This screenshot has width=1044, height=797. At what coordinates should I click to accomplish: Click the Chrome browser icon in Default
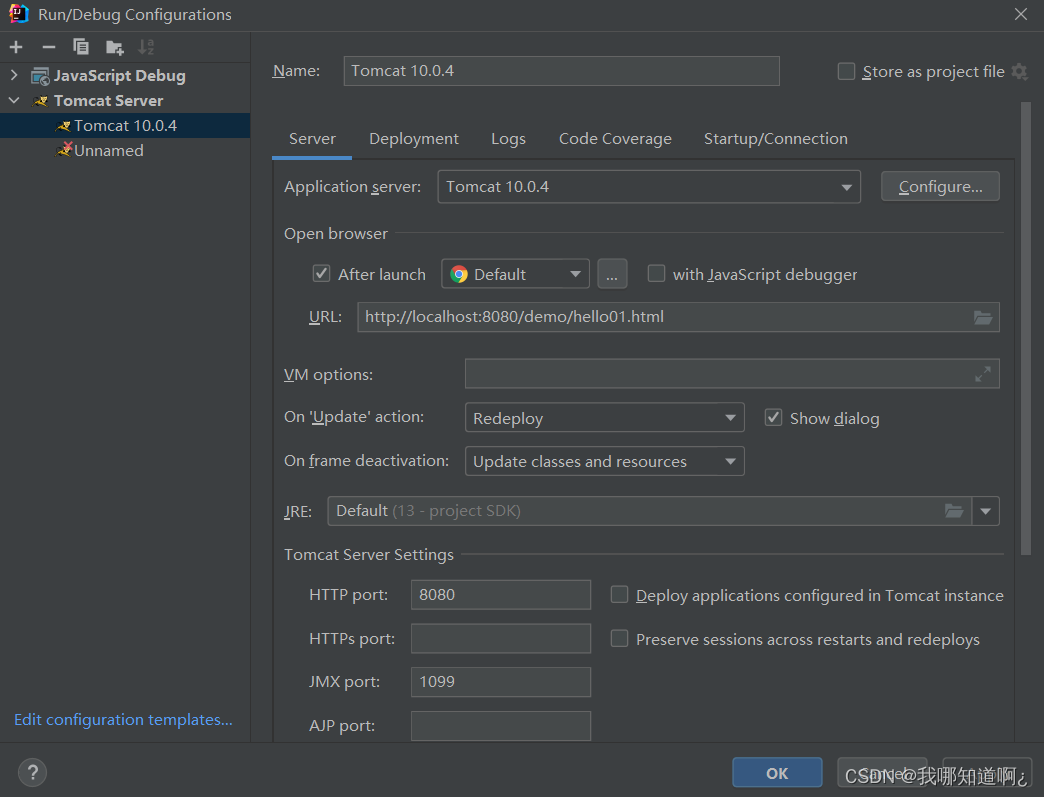(x=459, y=274)
